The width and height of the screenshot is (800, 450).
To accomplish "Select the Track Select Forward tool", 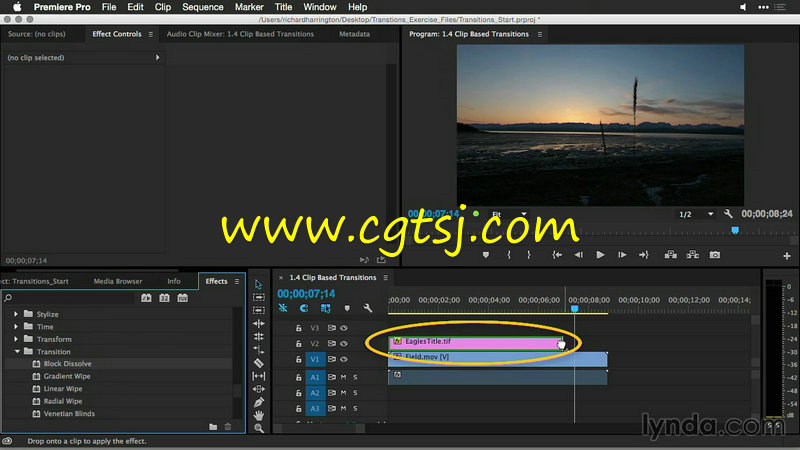I will pyautogui.click(x=259, y=297).
